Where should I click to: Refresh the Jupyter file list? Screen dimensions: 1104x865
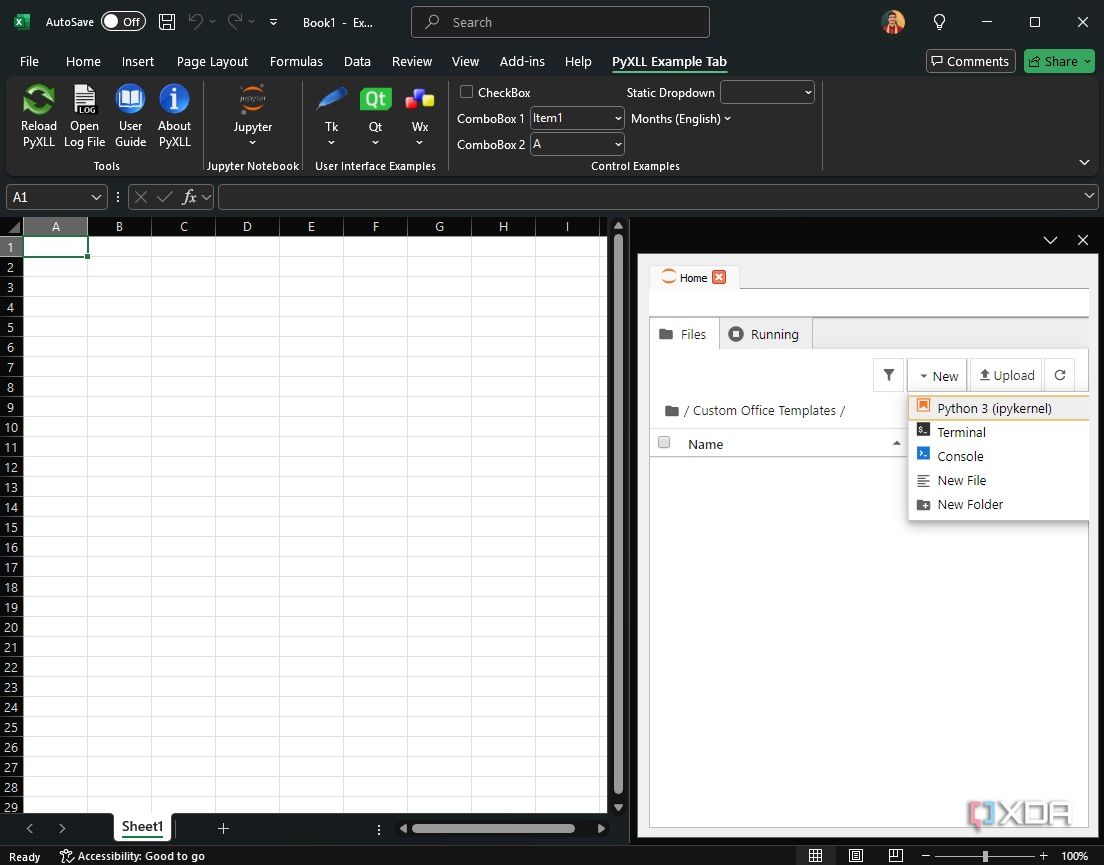[1060, 375]
